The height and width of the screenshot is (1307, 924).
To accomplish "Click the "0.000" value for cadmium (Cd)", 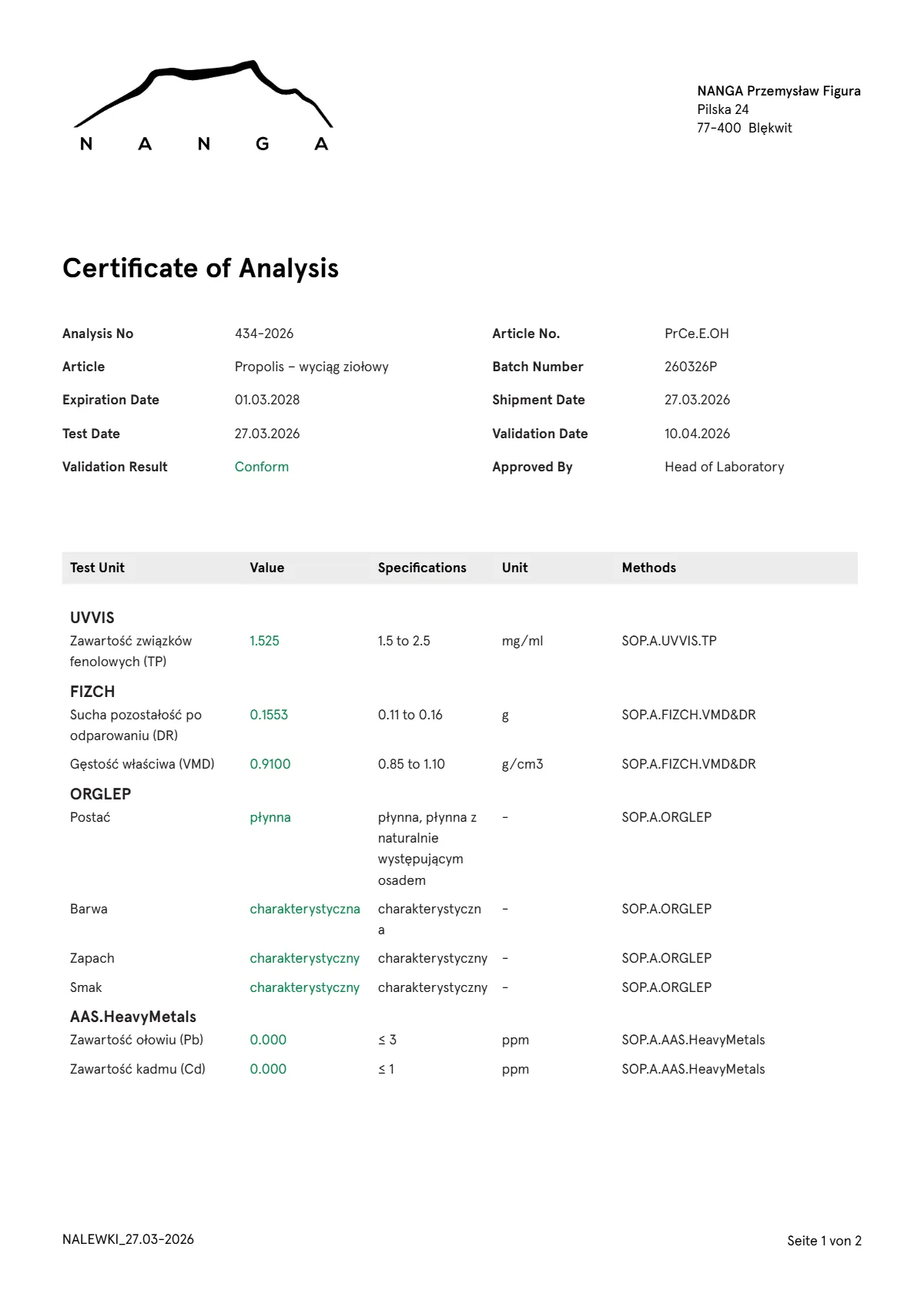I will pyautogui.click(x=268, y=1069).
